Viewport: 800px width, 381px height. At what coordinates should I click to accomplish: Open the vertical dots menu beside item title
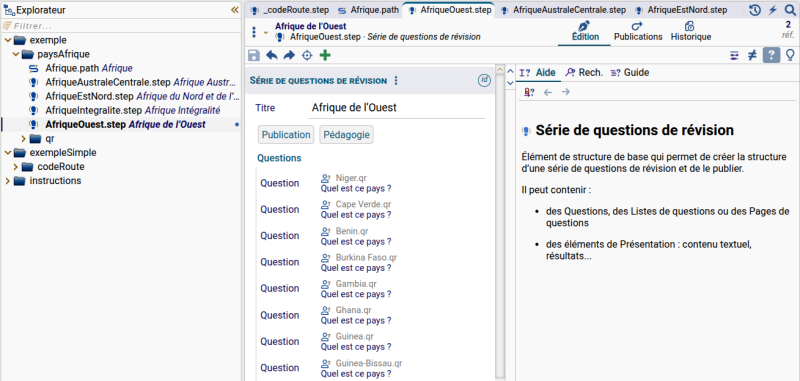click(x=254, y=32)
